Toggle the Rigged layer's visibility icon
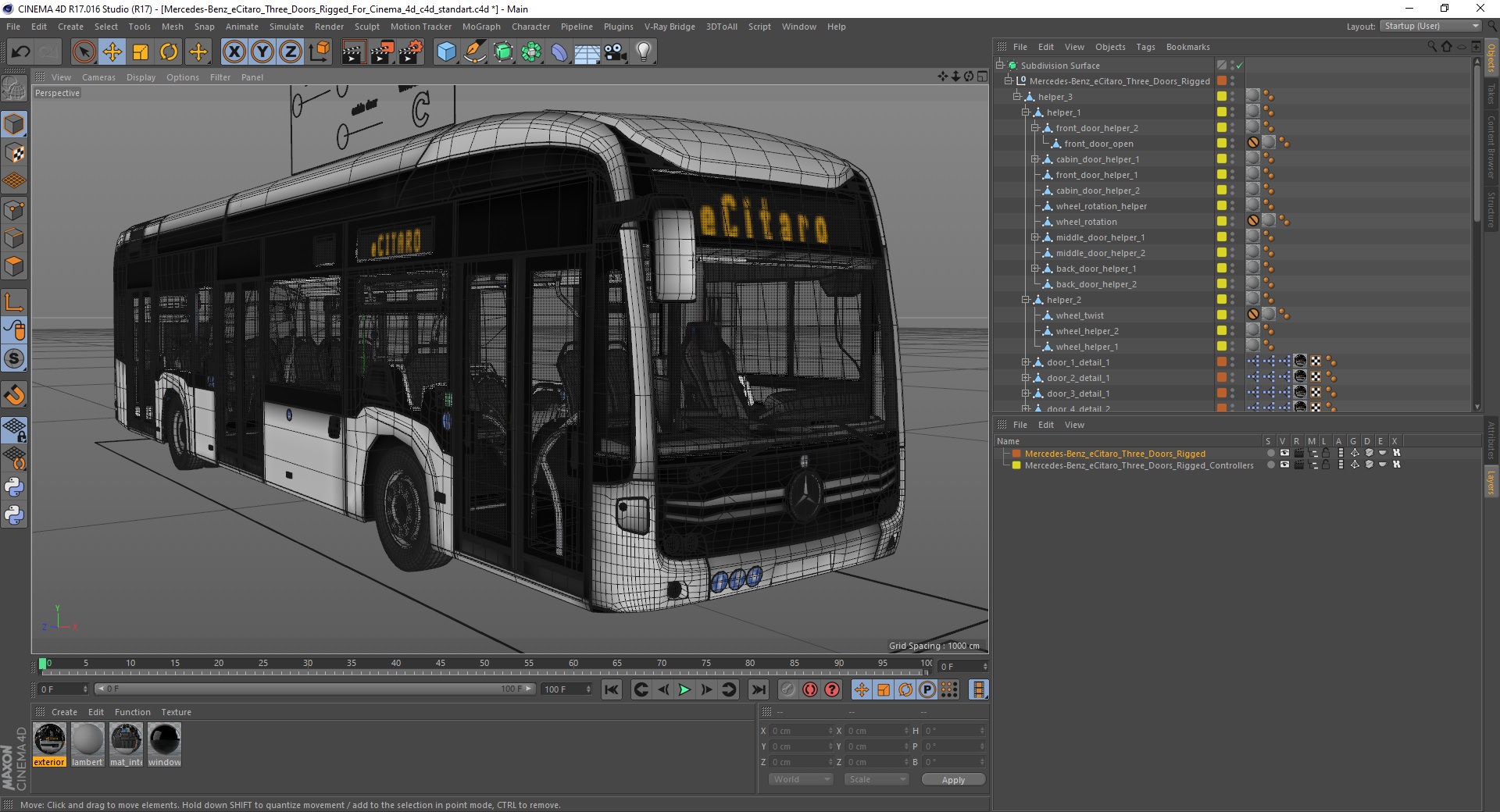The width and height of the screenshot is (1500, 812). coord(1284,453)
